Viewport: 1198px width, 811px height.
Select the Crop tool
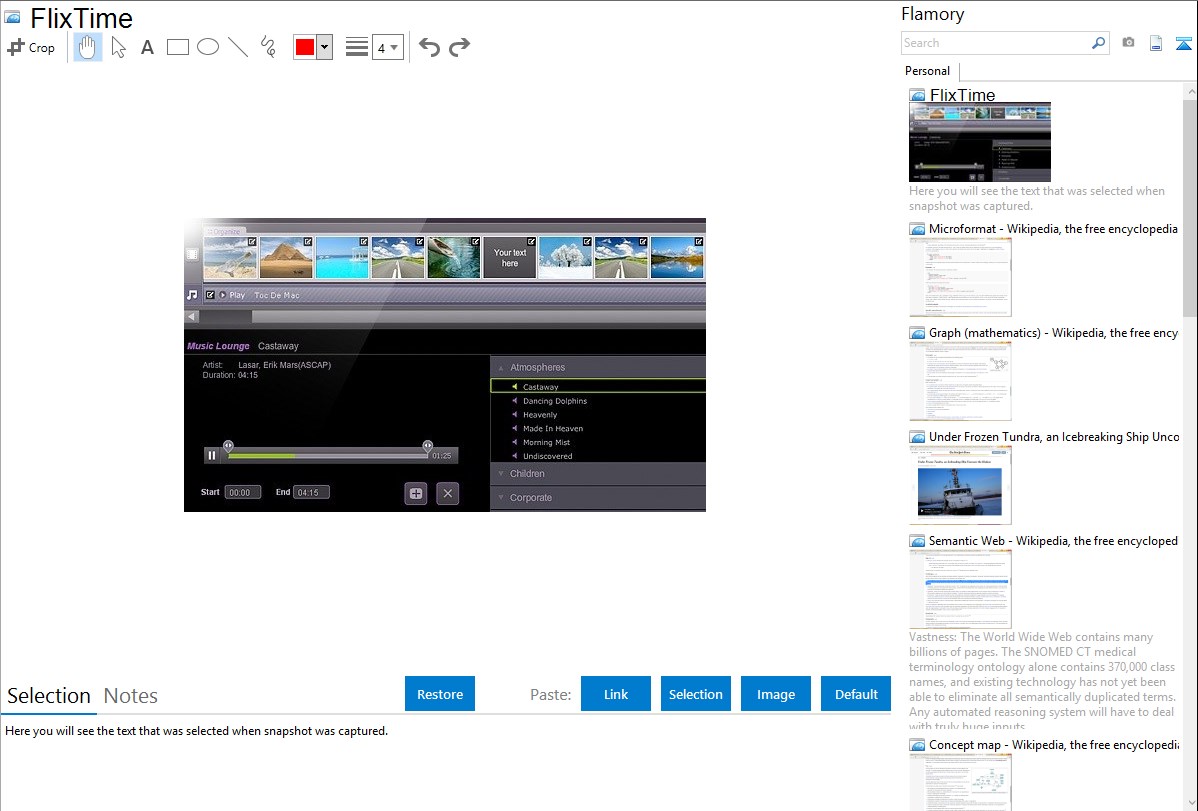click(x=31, y=47)
